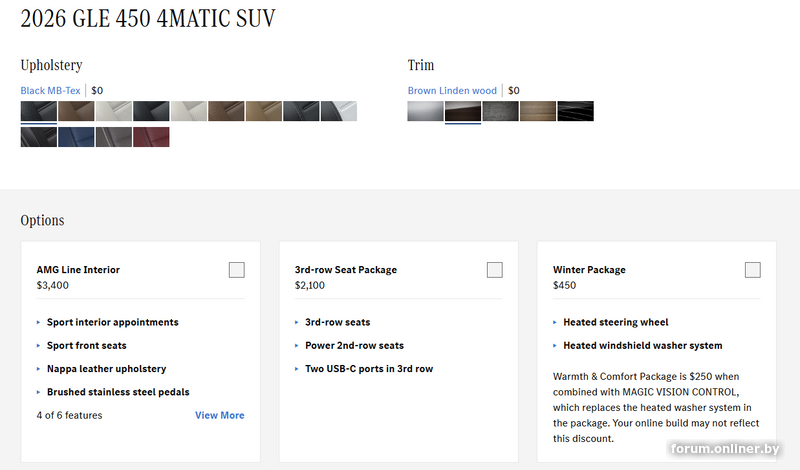Expand the Nappa leather upholstery feature

coord(106,369)
